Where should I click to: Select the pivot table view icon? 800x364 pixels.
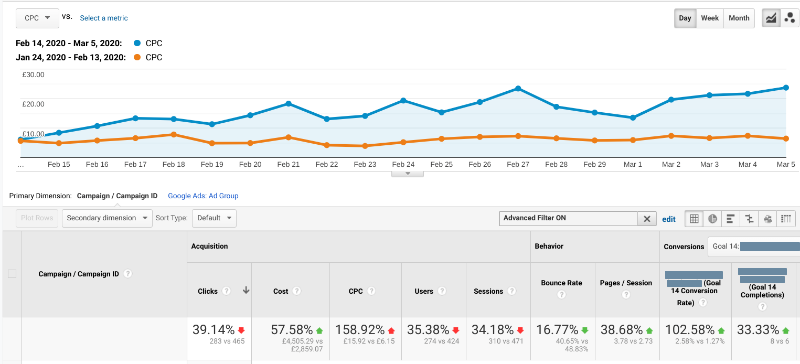tap(786, 219)
